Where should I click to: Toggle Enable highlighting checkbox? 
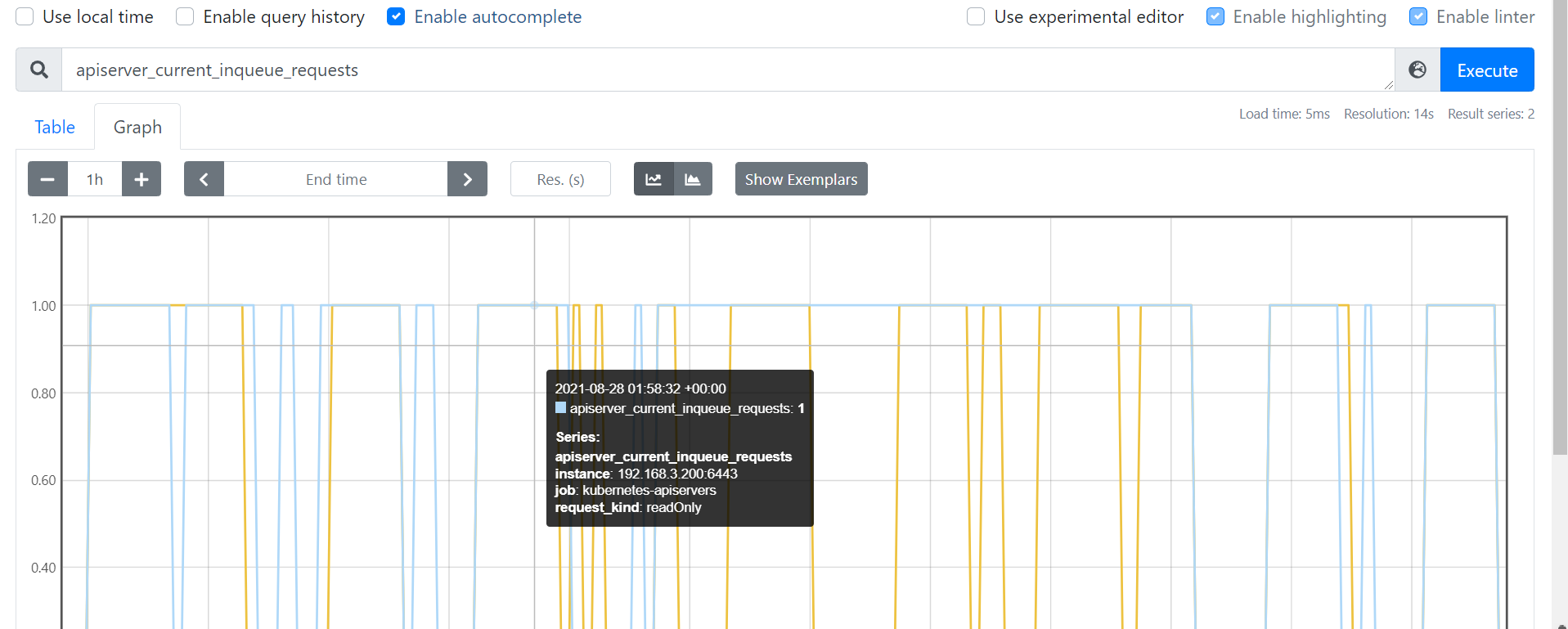[1215, 16]
